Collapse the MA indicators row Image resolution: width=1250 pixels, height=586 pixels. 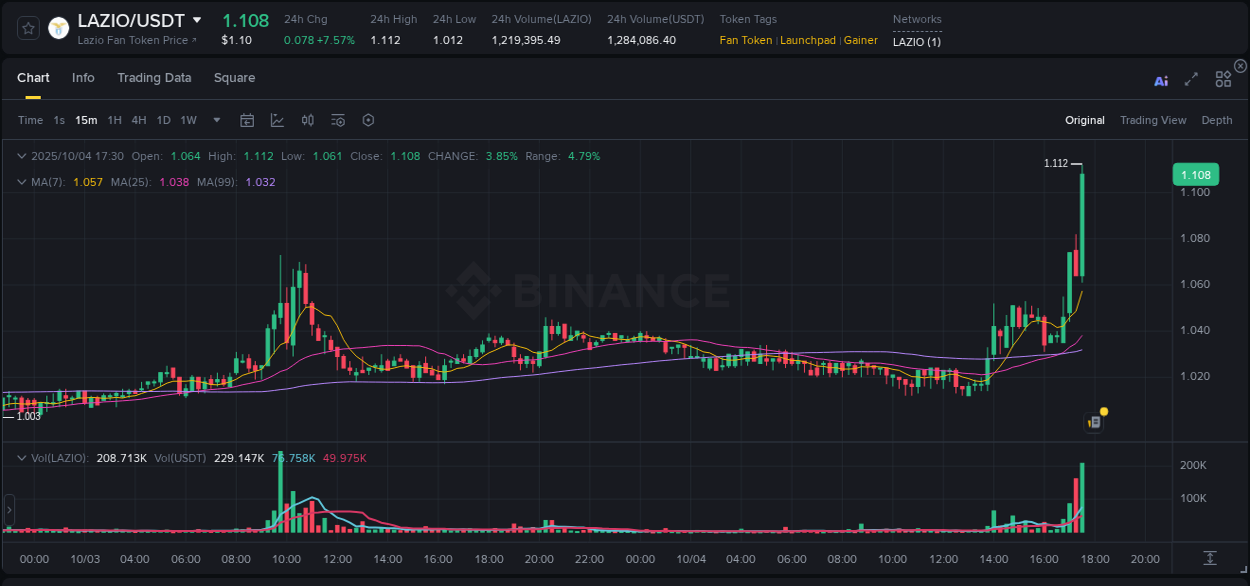[22, 181]
